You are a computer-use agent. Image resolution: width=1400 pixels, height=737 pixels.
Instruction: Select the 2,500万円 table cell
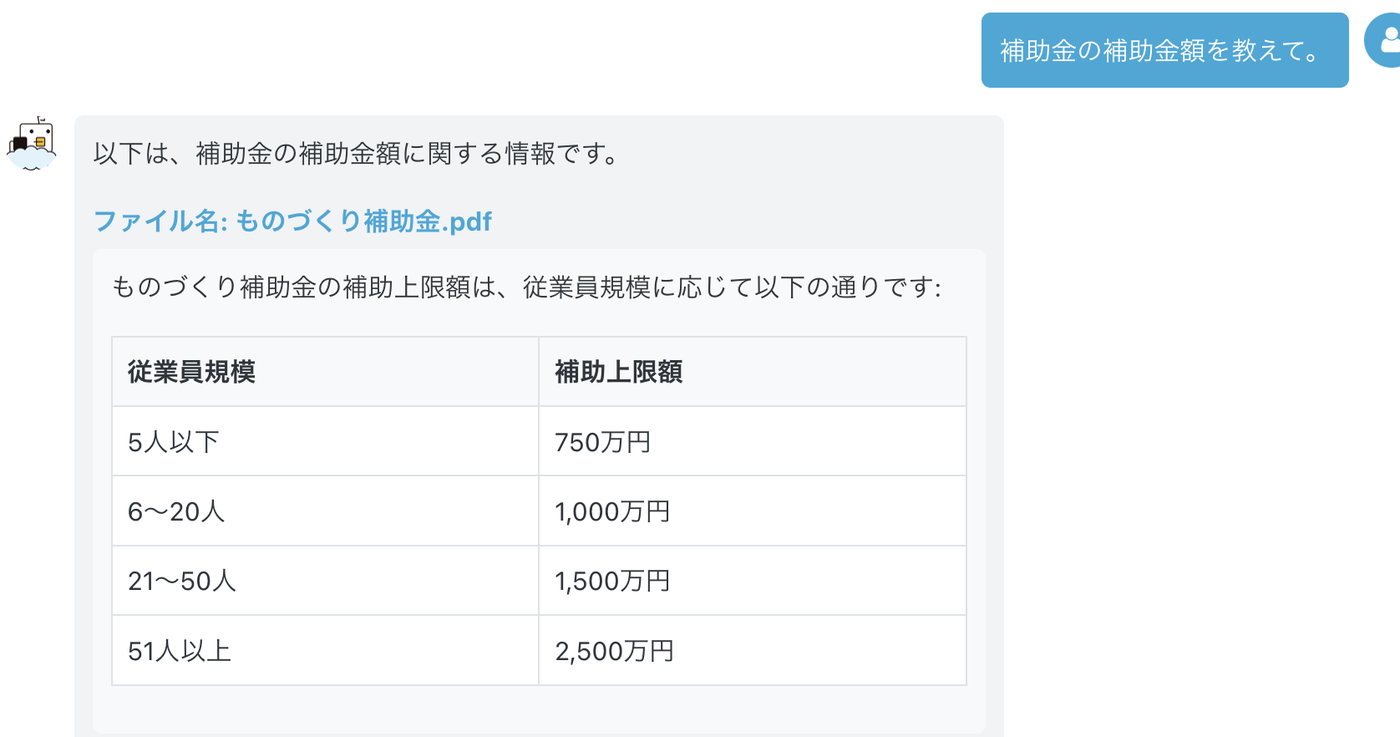click(x=752, y=651)
